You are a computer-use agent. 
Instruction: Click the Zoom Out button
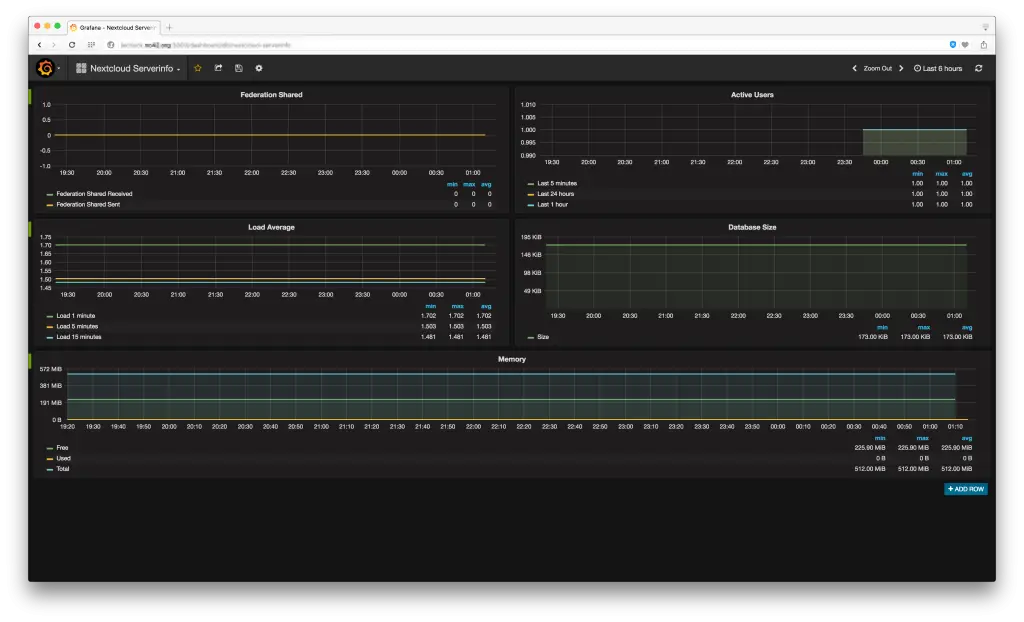pos(877,68)
